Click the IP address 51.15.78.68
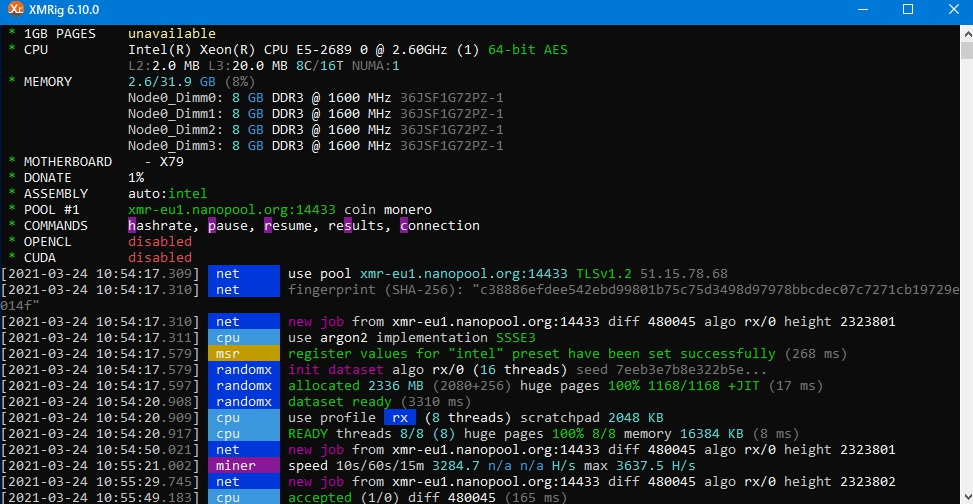Viewport: 973px width, 504px height. [684, 274]
